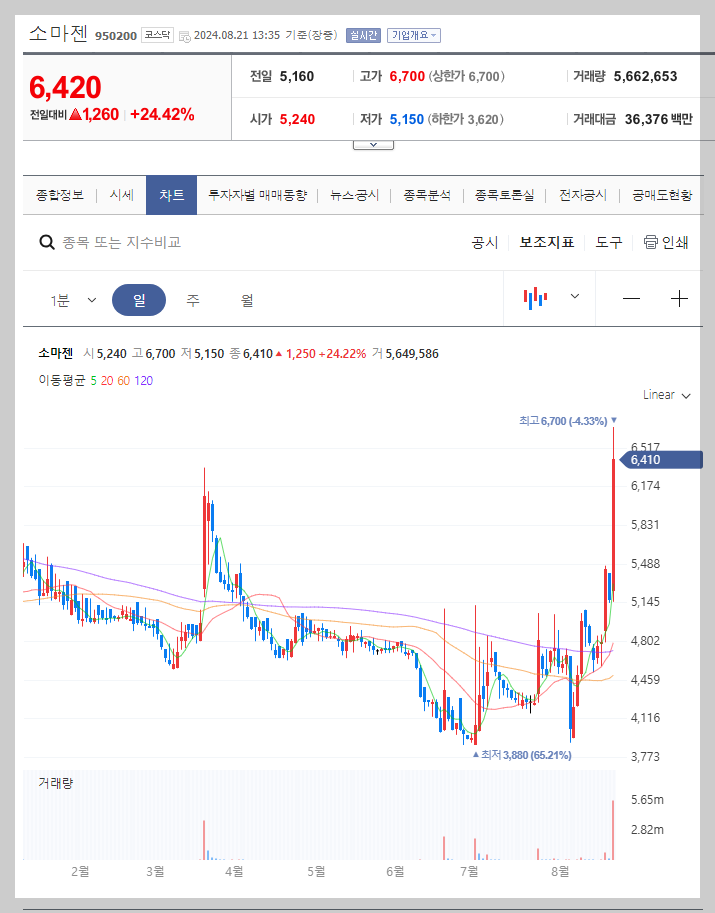
Task: Collapse the price summary panel chevron
Action: click(373, 143)
